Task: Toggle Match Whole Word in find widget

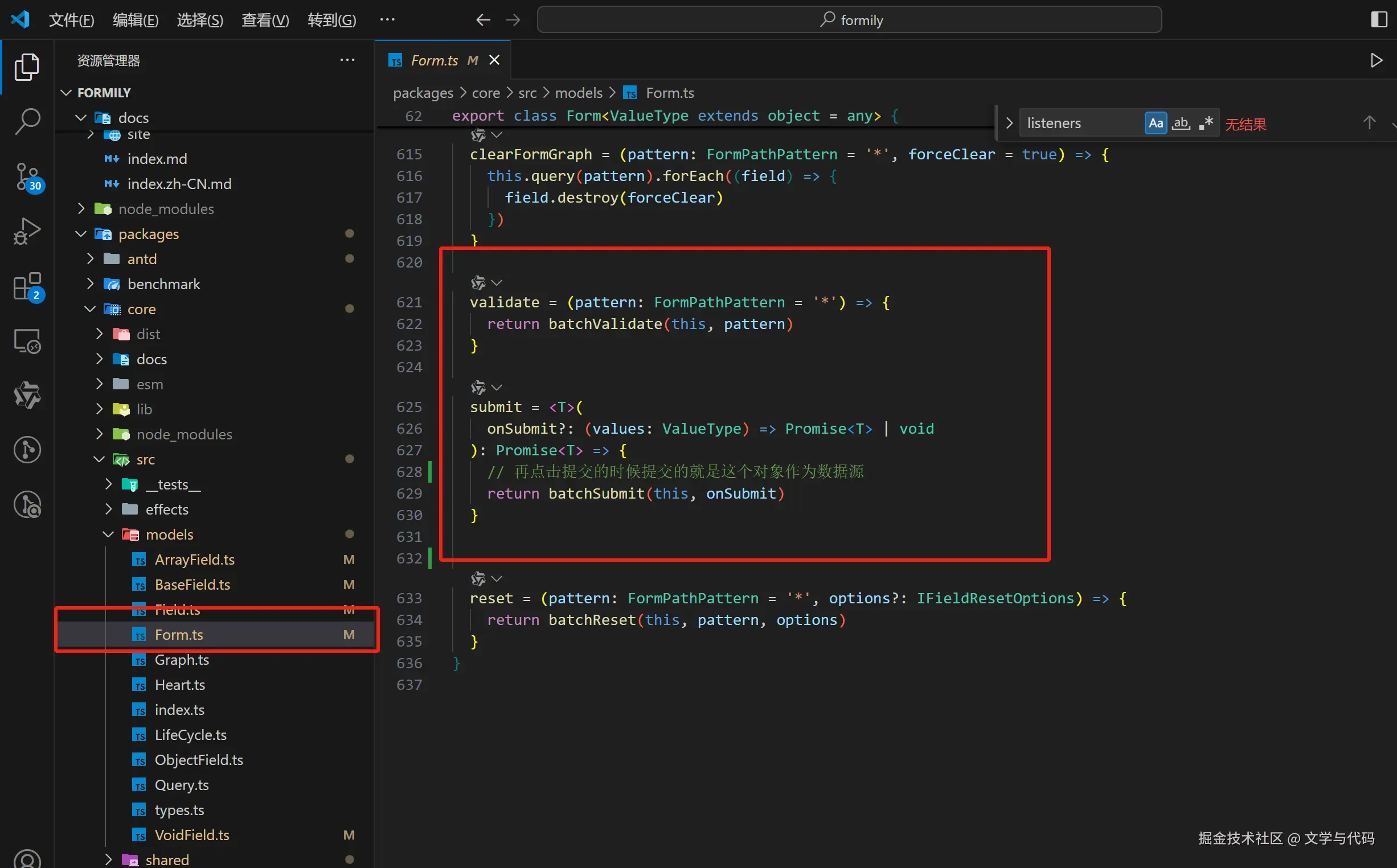Action: (1181, 123)
